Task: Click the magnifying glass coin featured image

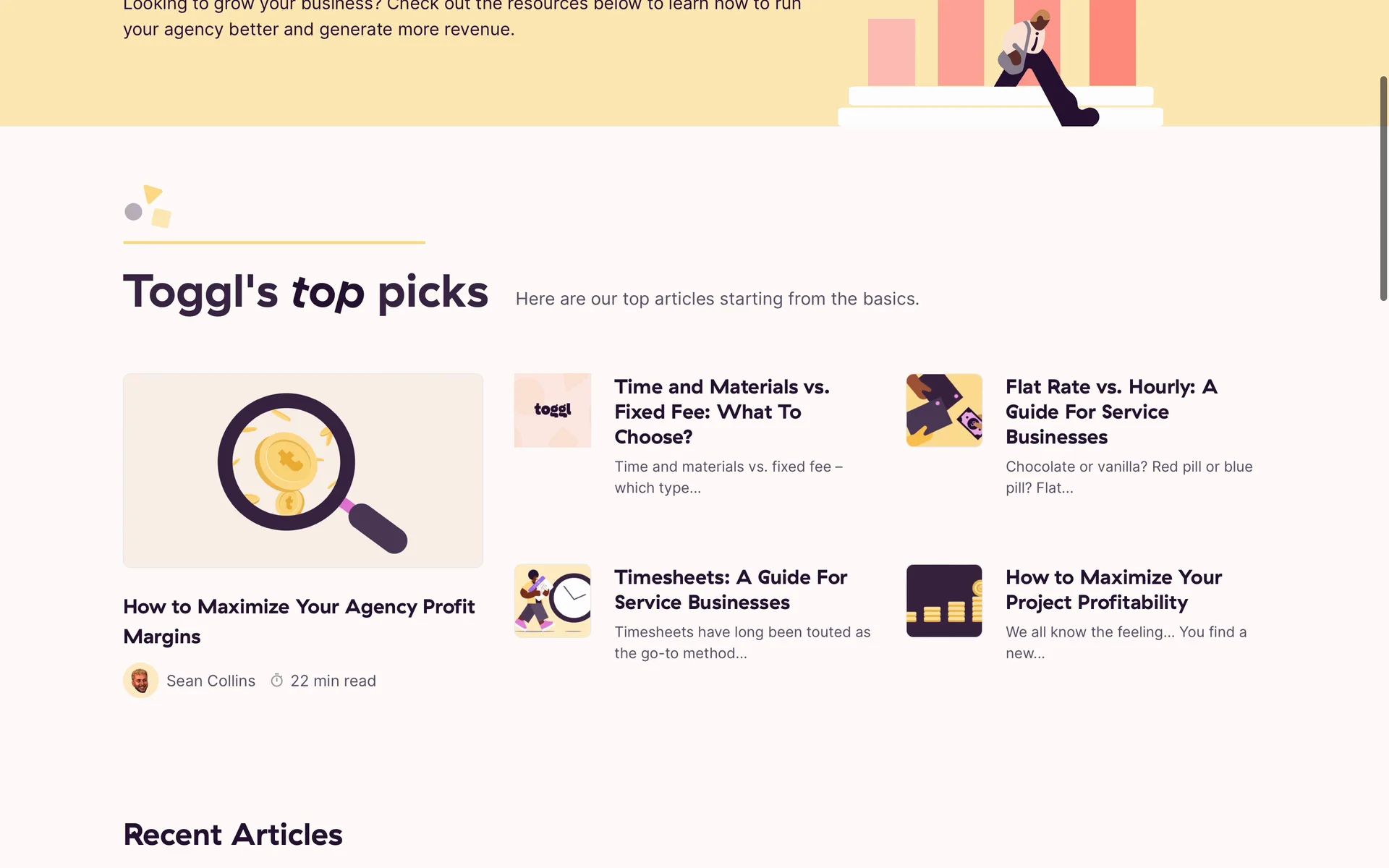Action: pos(302,470)
